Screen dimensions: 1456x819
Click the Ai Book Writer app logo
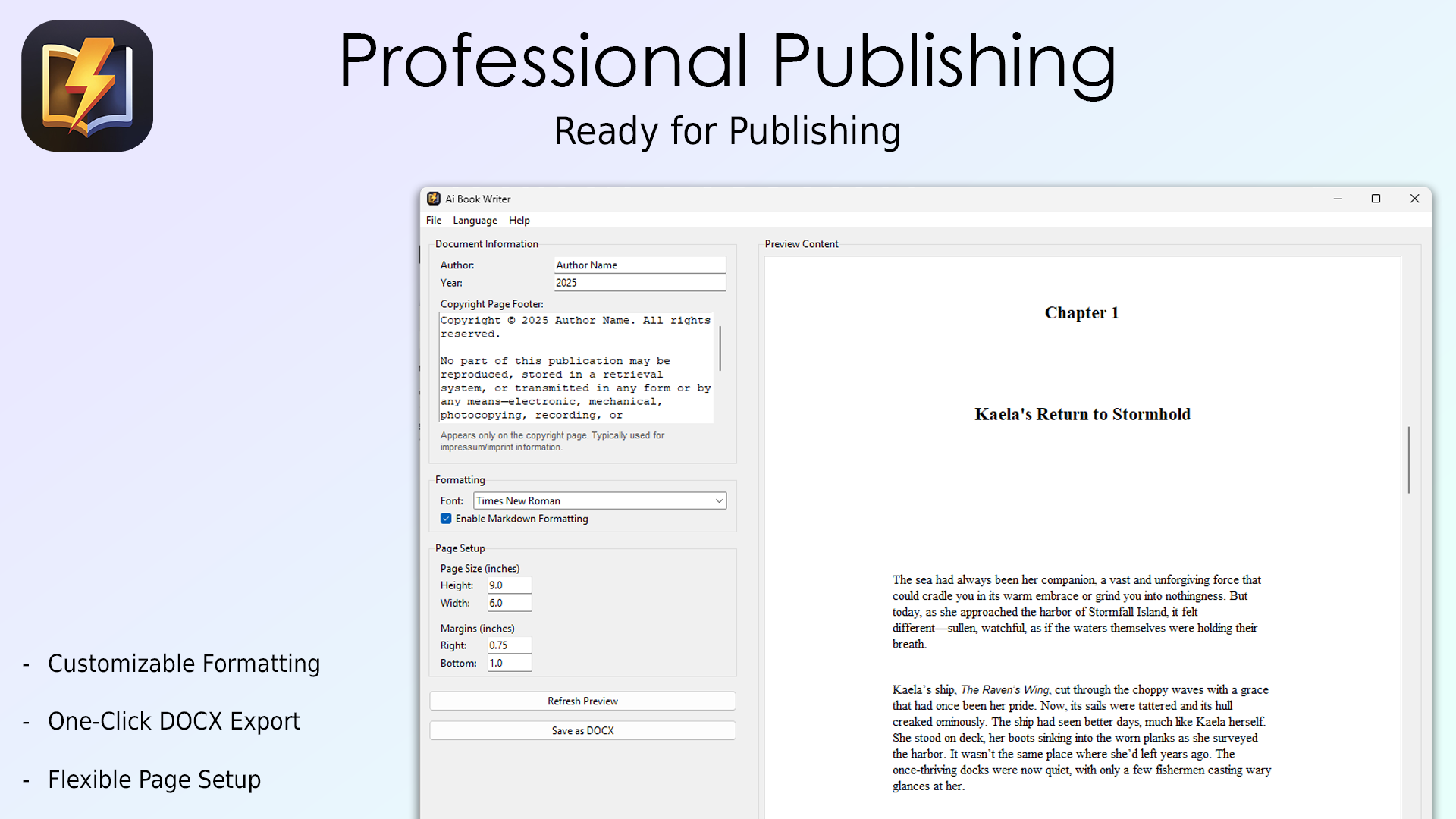tap(86, 85)
